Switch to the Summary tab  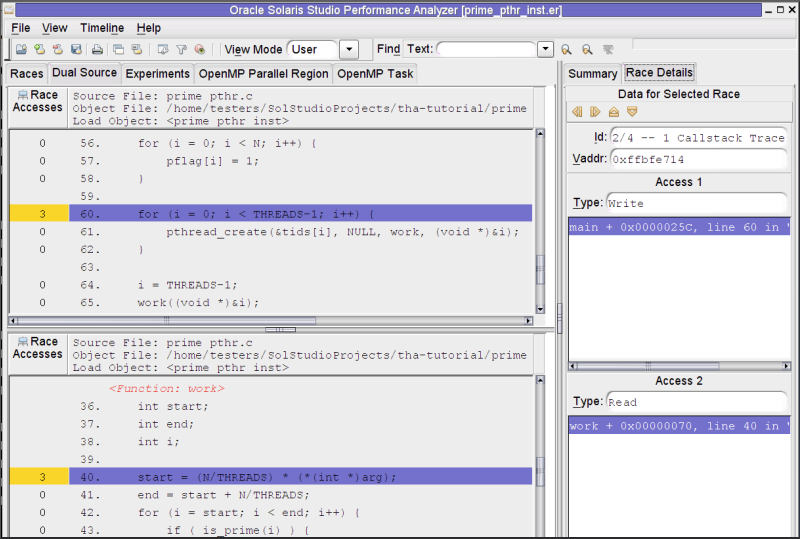coord(592,74)
